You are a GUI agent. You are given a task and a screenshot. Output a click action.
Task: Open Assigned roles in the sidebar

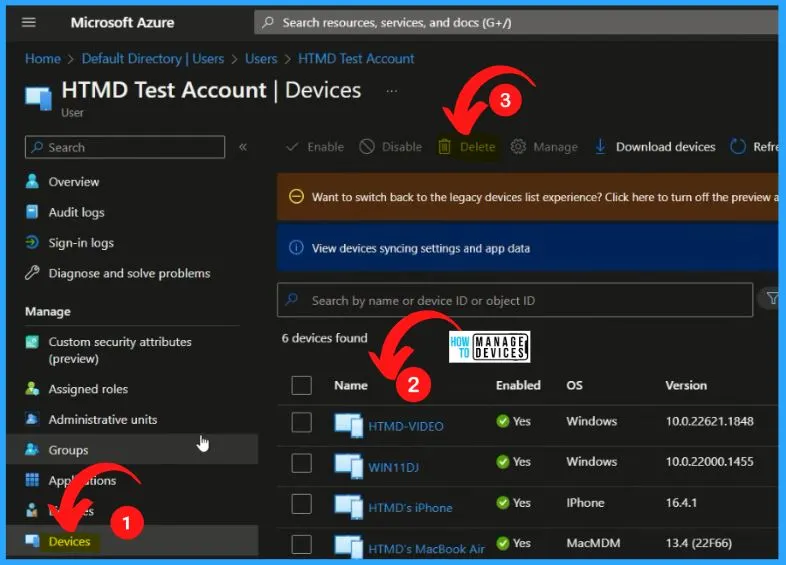(88, 389)
